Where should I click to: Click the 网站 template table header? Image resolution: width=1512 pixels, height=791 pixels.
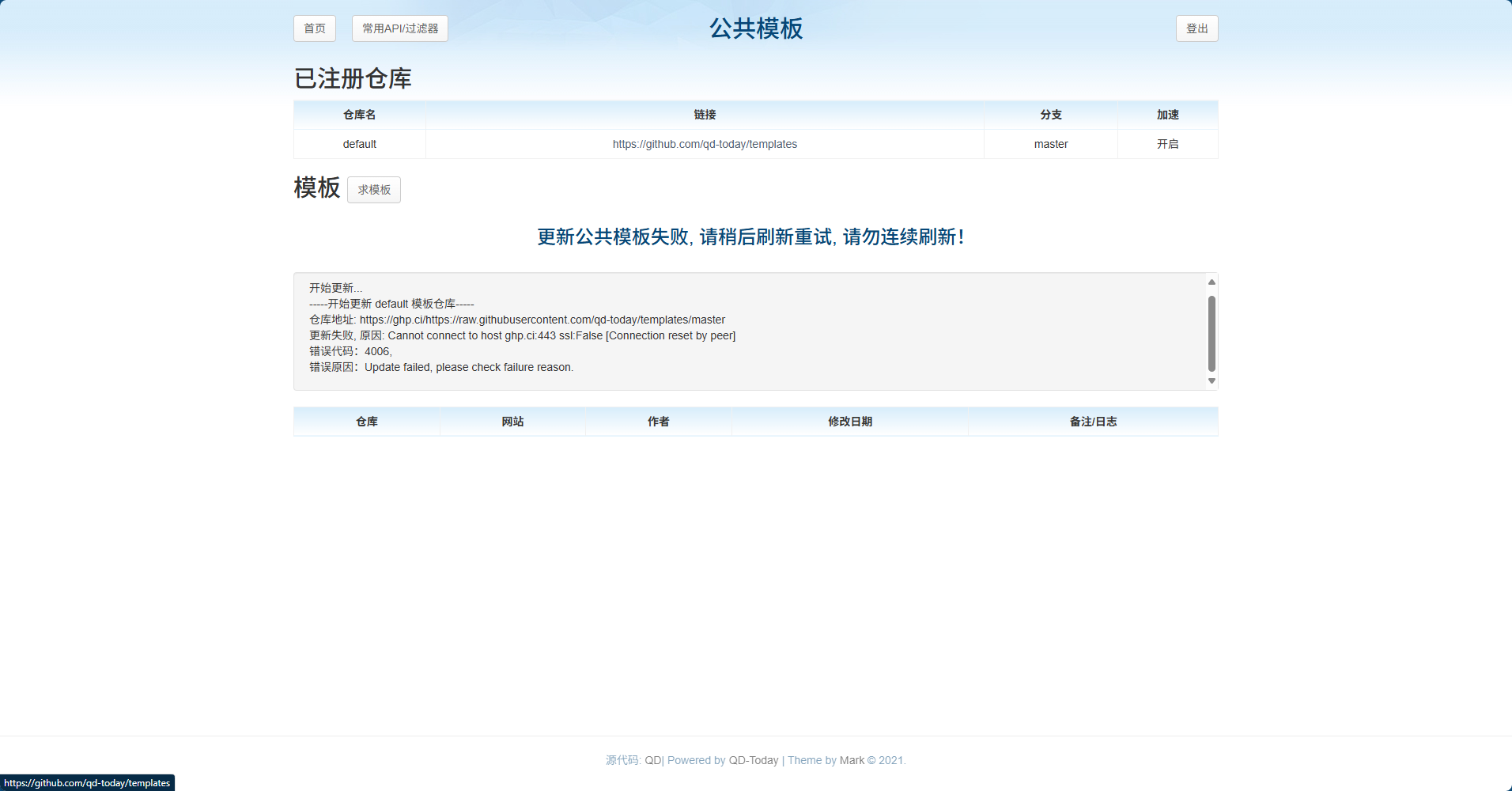point(512,422)
